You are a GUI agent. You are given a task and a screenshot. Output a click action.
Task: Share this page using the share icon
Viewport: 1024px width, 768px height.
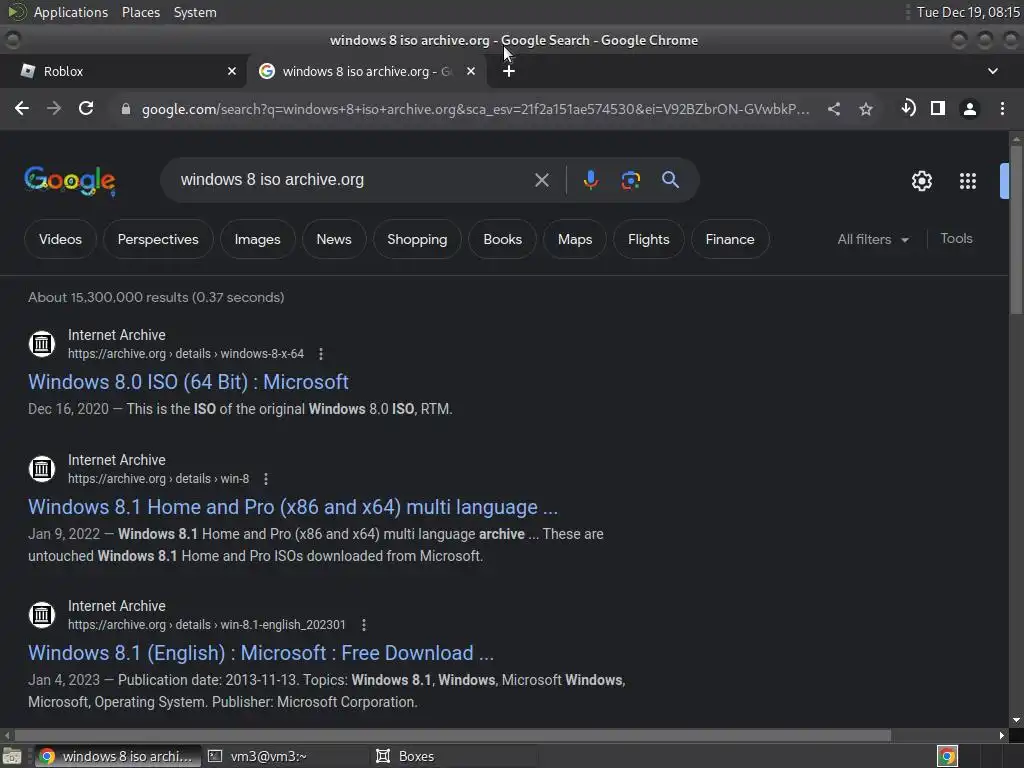[834, 109]
